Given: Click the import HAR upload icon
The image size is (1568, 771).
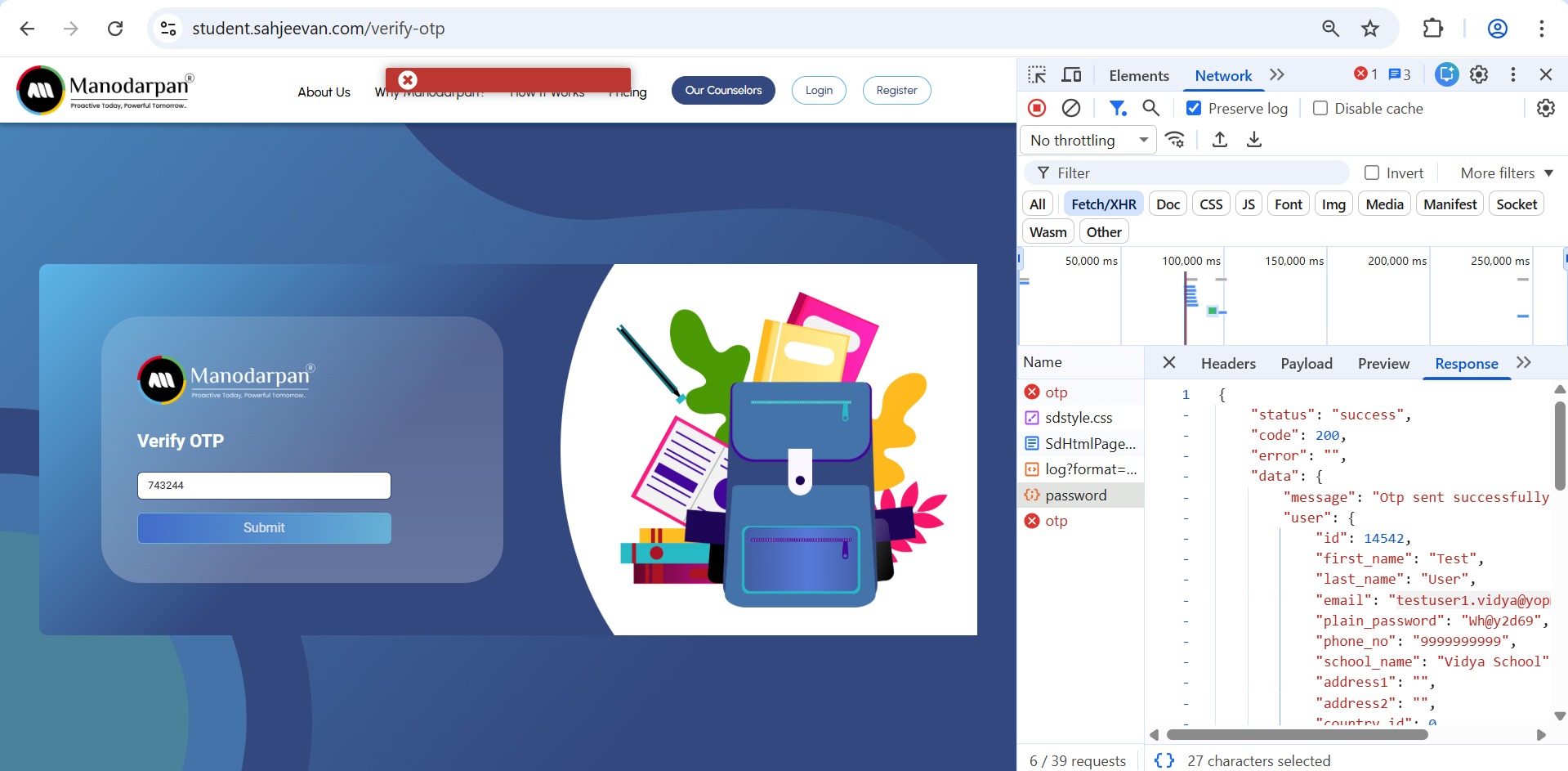Looking at the screenshot, I should pyautogui.click(x=1219, y=140).
